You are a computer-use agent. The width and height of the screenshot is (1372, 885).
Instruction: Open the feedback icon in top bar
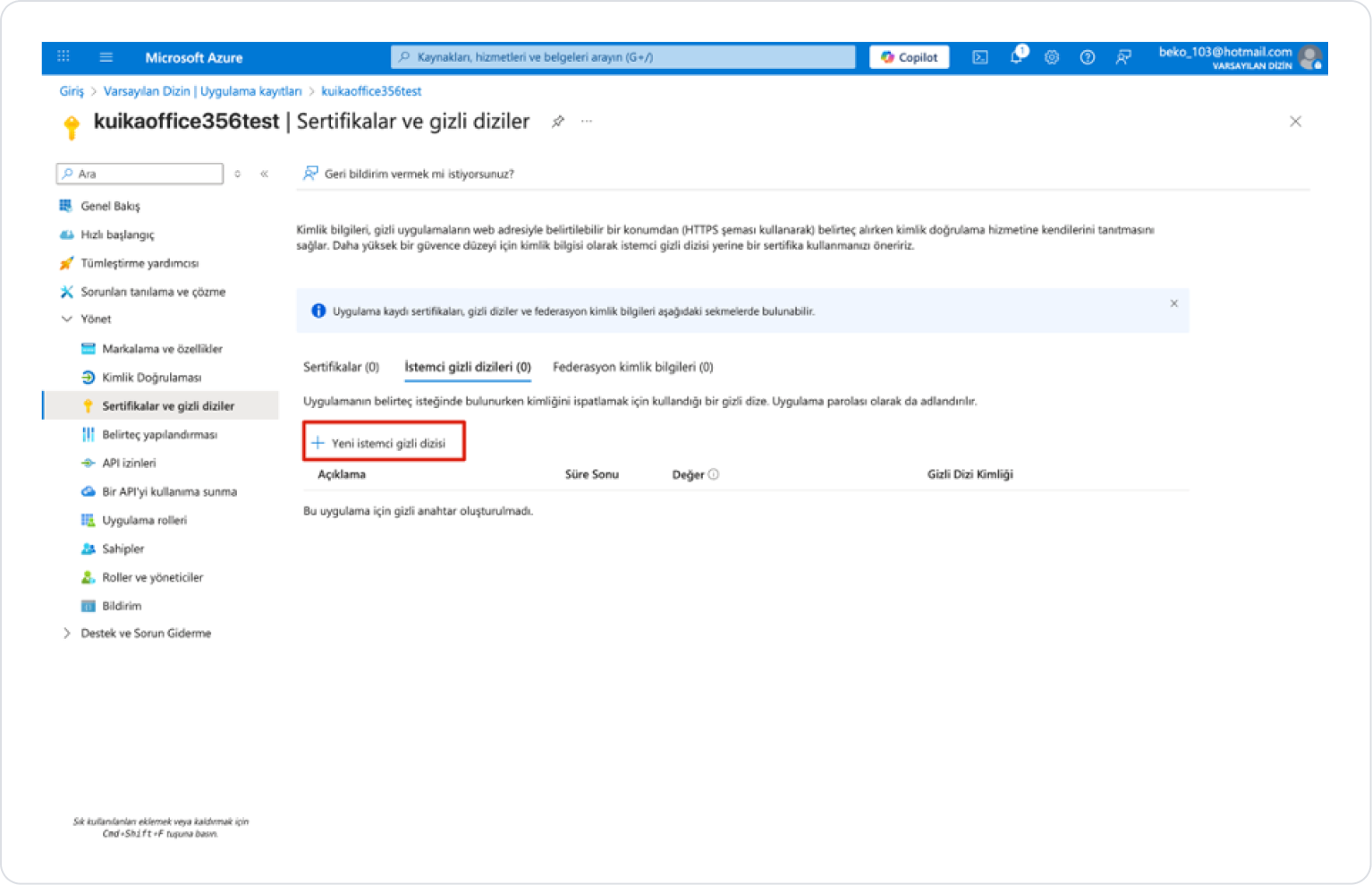point(1123,57)
